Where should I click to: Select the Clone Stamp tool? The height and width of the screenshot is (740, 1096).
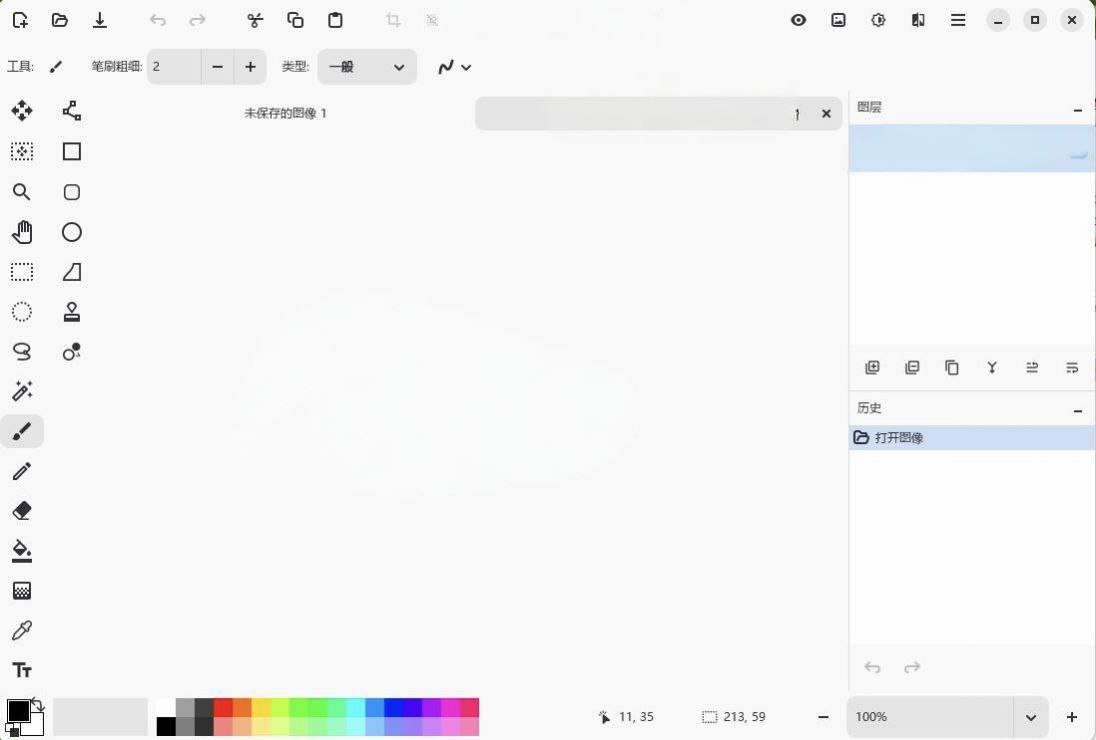click(x=71, y=312)
